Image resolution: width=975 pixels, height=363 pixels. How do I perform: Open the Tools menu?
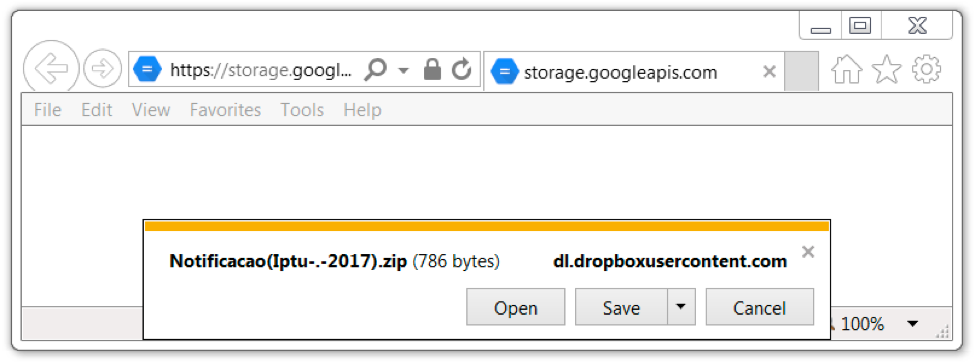point(302,110)
